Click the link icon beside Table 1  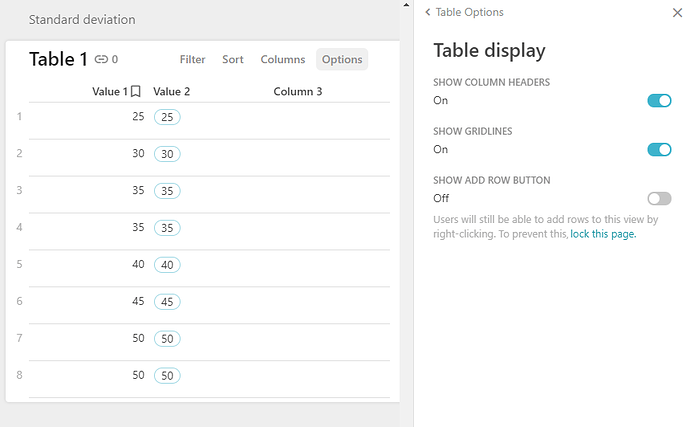click(x=101, y=60)
